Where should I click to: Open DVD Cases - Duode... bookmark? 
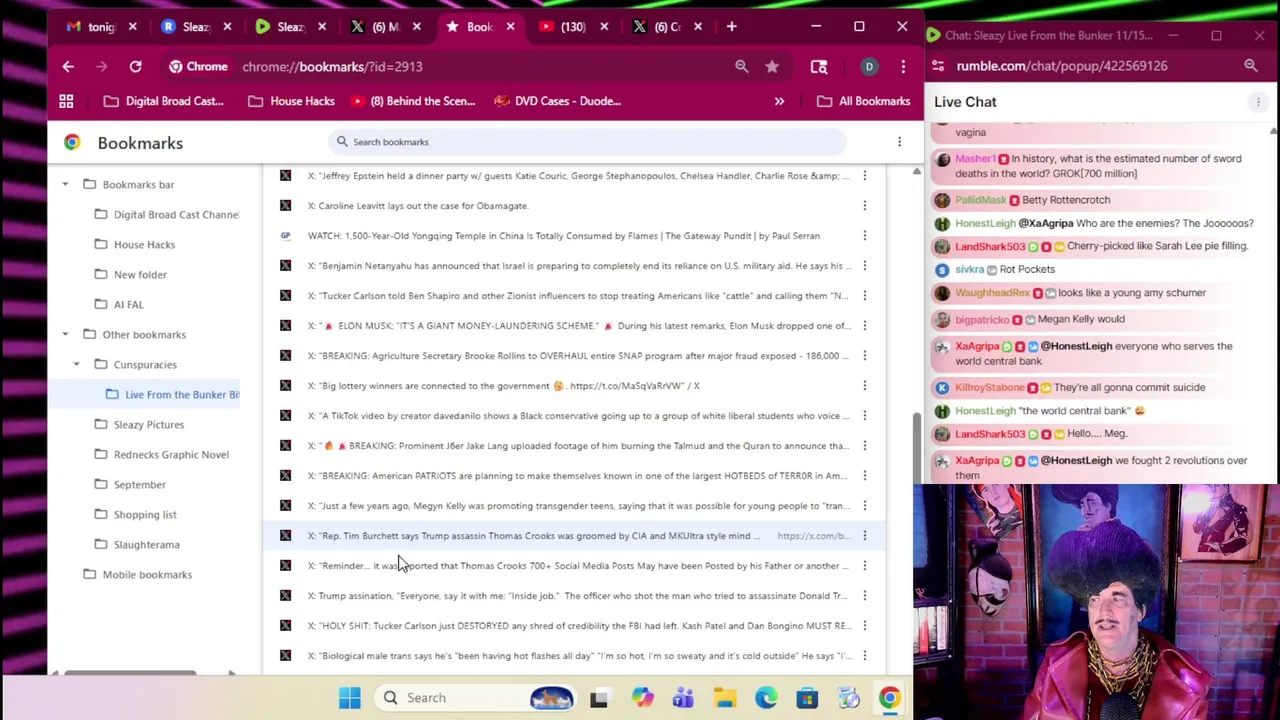tap(558, 101)
